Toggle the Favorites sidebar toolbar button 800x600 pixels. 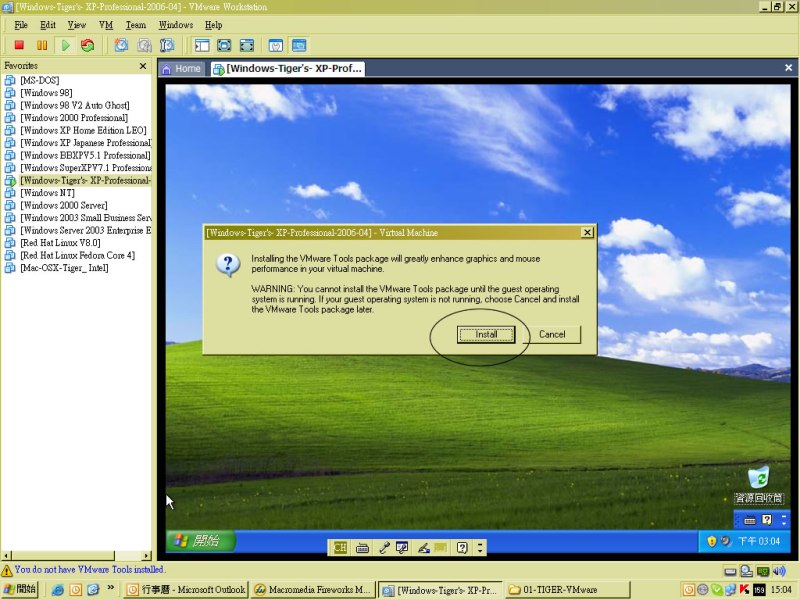202,45
